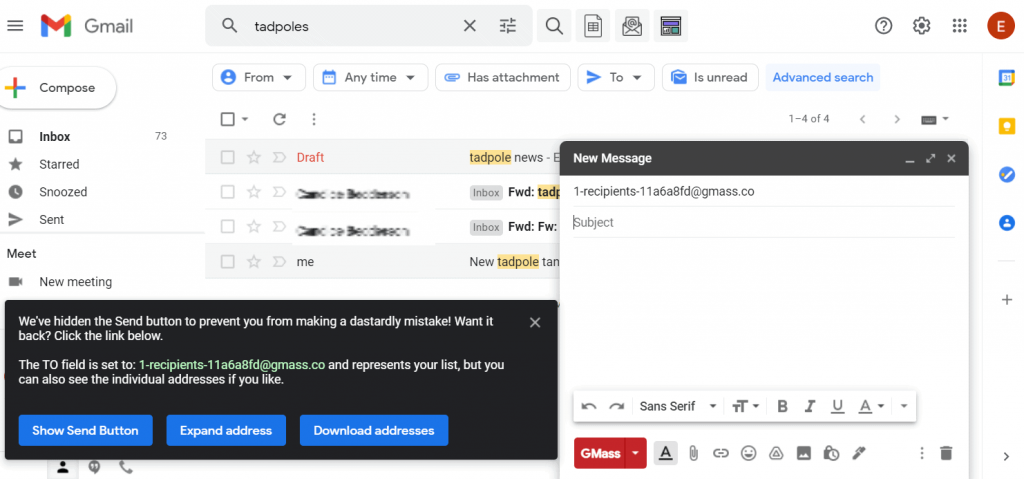
Task: Toggle formatting options A icon
Action: pos(665,453)
